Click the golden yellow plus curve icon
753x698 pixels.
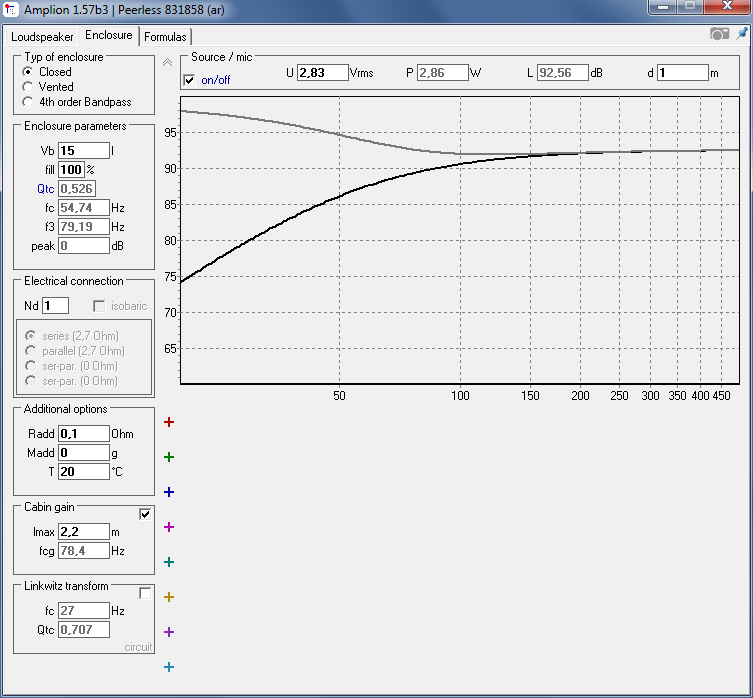169,597
